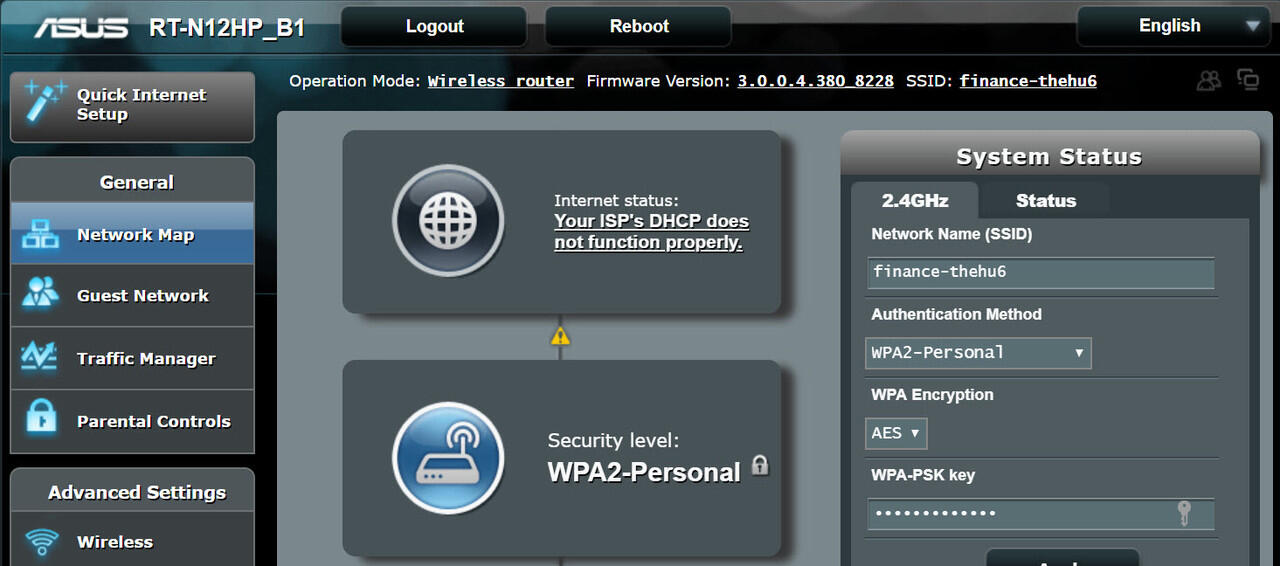Switch to the Status tab
Viewport: 1280px width, 566px height.
tap(1045, 201)
